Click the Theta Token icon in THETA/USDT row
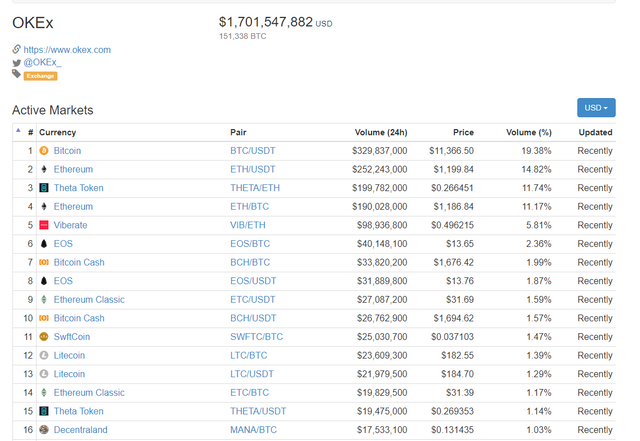The image size is (640, 441). [x=44, y=411]
